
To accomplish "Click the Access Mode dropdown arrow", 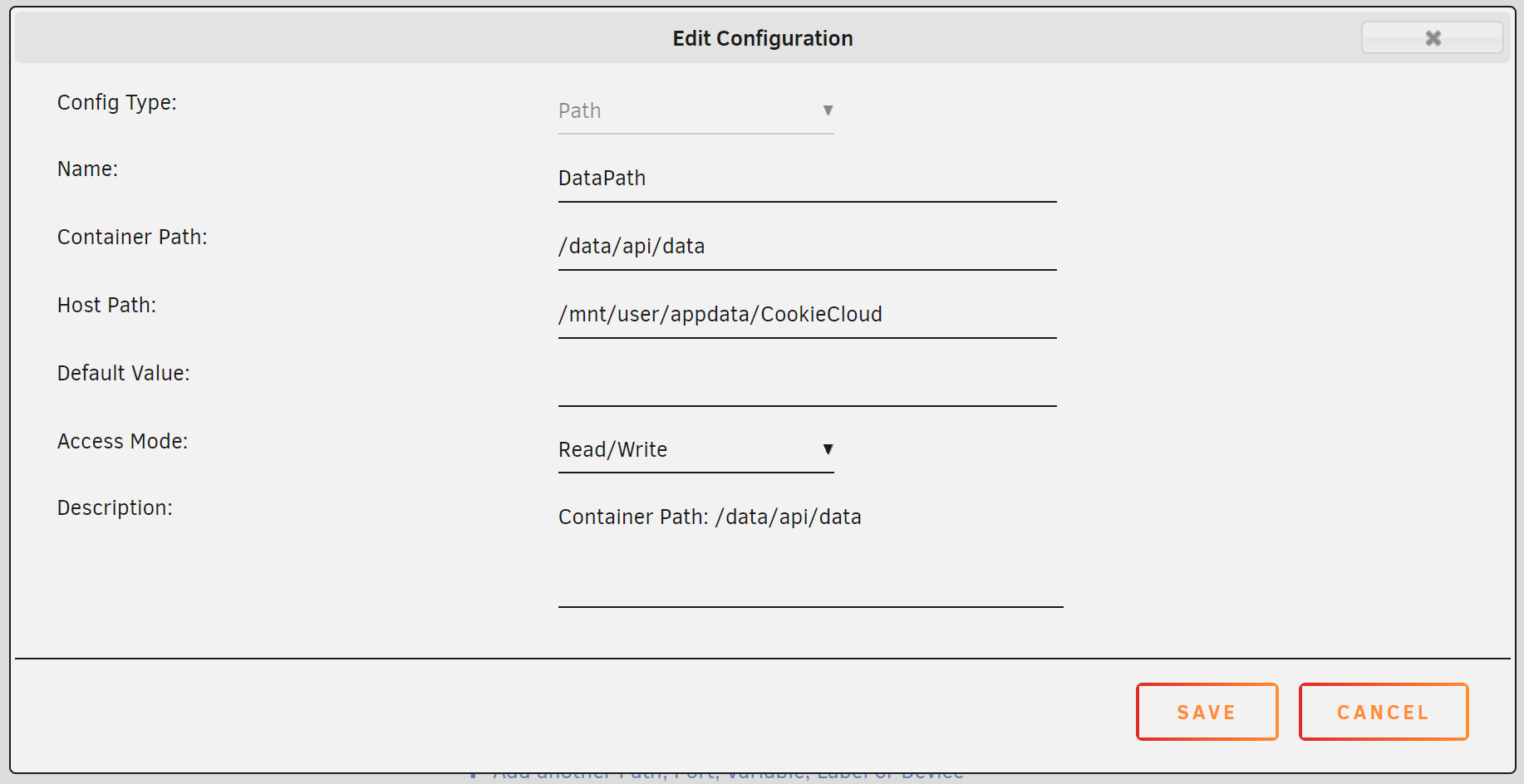I will (828, 449).
